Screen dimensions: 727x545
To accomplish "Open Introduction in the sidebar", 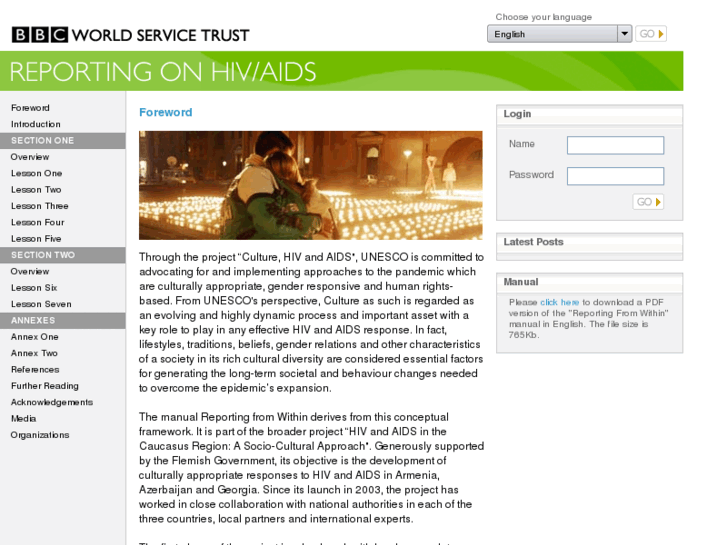I will [x=36, y=124].
